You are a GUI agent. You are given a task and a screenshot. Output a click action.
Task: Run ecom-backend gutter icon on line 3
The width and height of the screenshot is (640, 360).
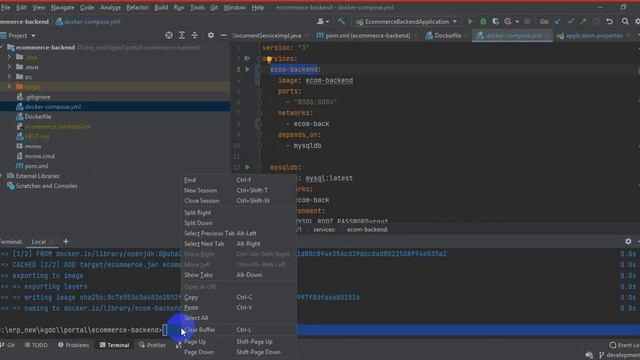pyautogui.click(x=247, y=69)
